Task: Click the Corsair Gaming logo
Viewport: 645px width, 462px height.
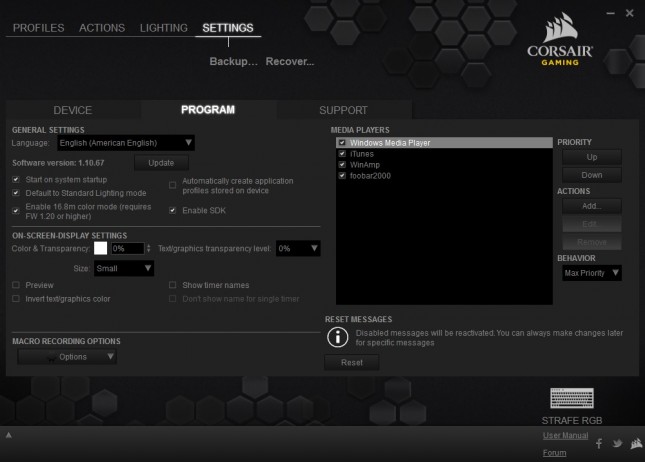Action: tap(560, 39)
